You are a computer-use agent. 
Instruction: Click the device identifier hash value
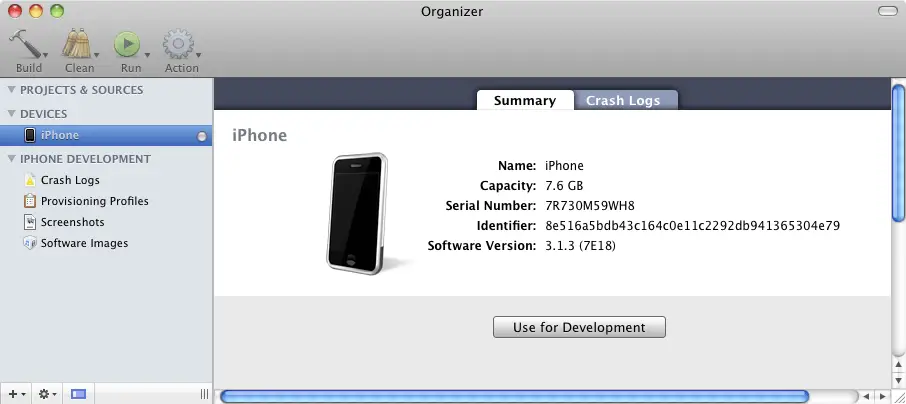(692, 225)
